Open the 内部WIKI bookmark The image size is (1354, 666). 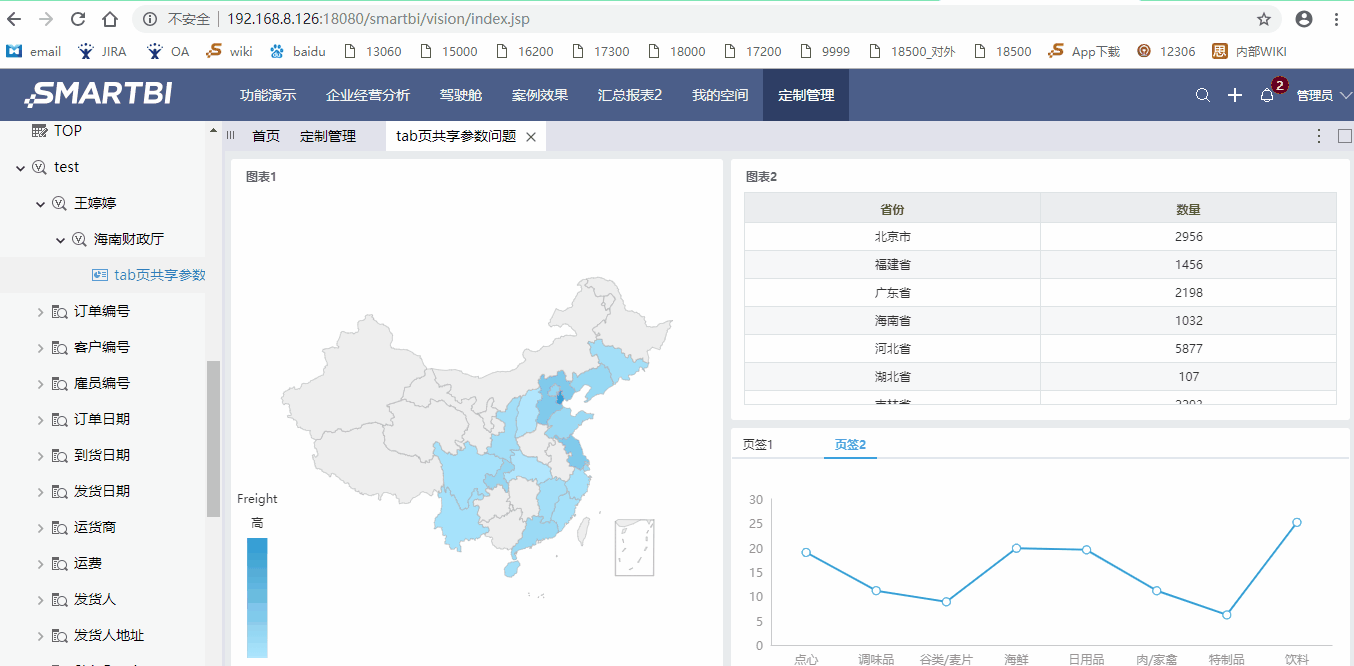1249,51
